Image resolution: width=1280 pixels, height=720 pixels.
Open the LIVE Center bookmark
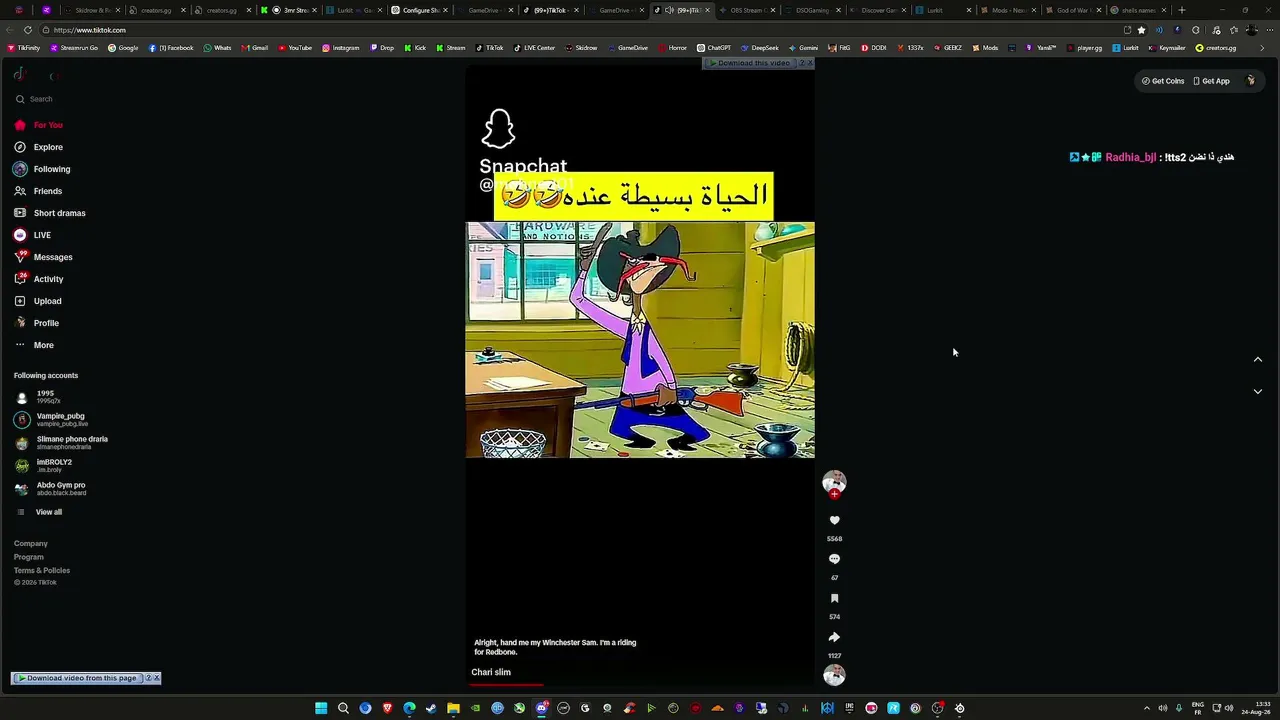[x=533, y=48]
